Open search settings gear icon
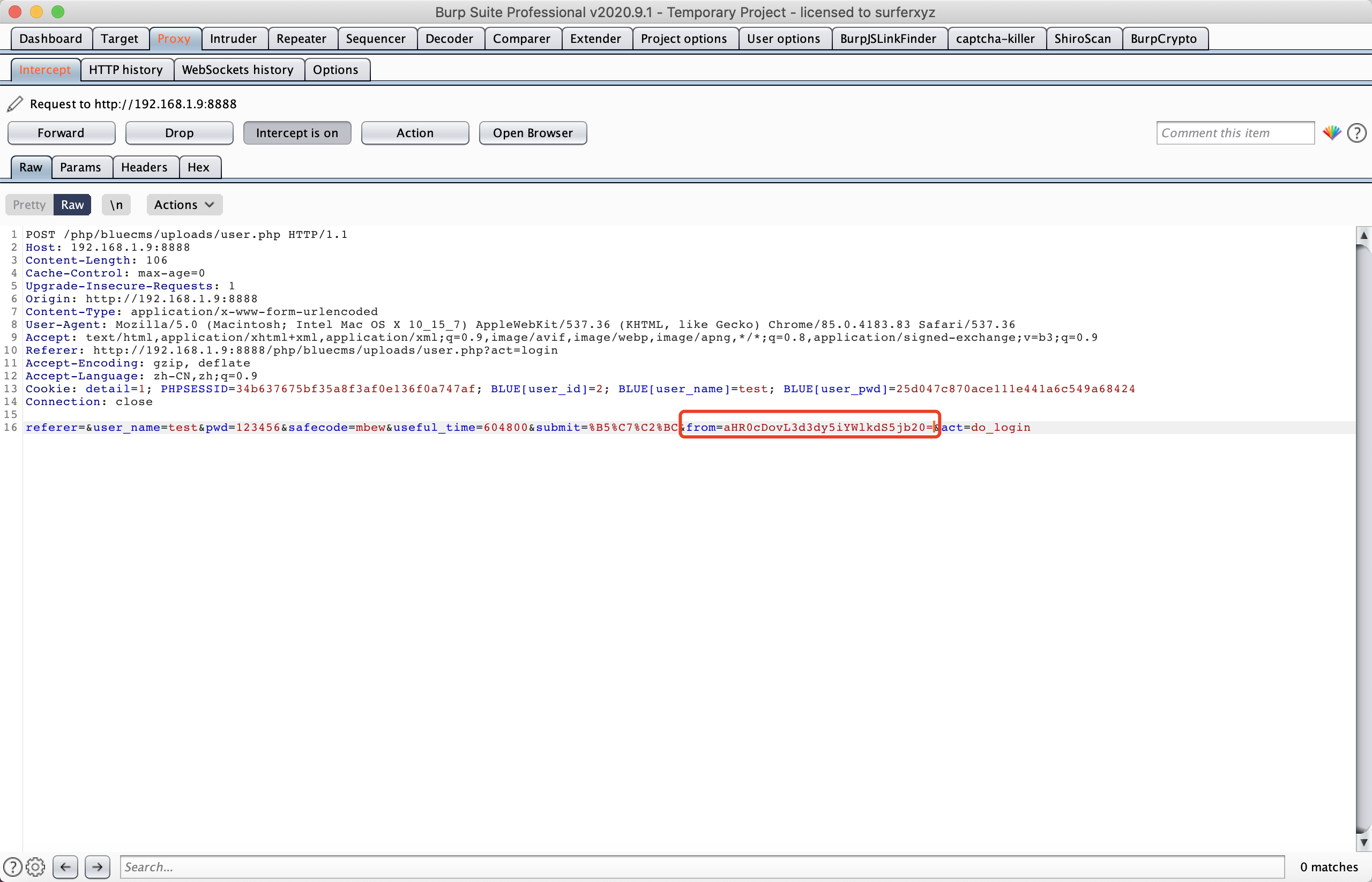Image resolution: width=1372 pixels, height=882 pixels. (35, 866)
